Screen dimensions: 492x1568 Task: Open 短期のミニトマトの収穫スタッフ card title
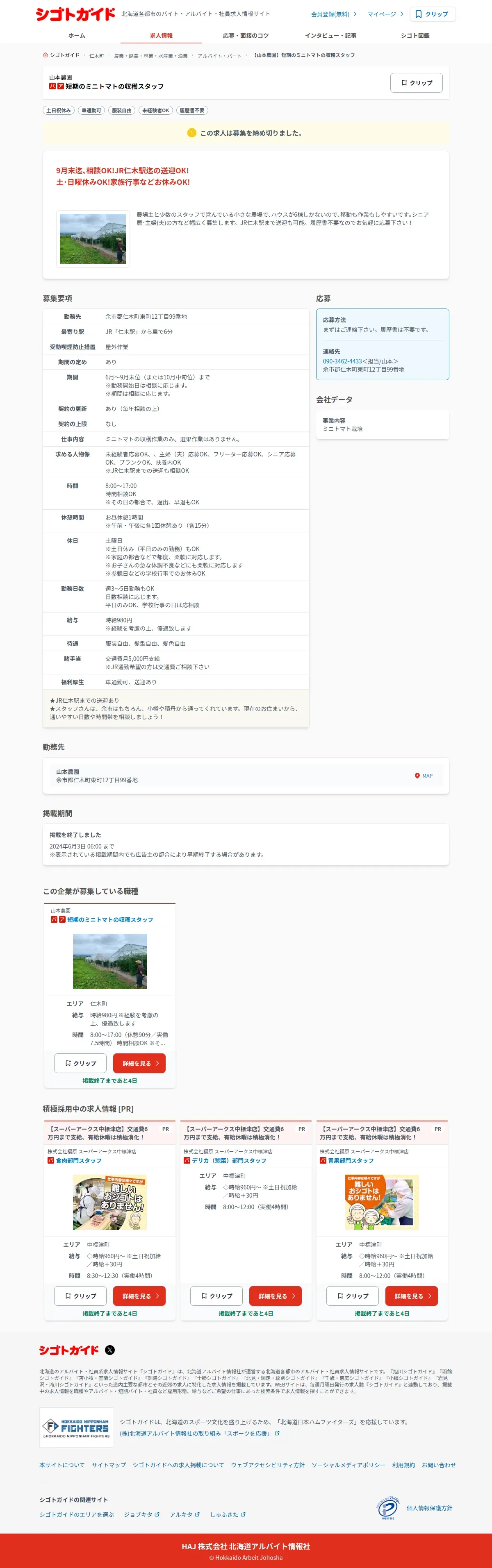[110, 920]
